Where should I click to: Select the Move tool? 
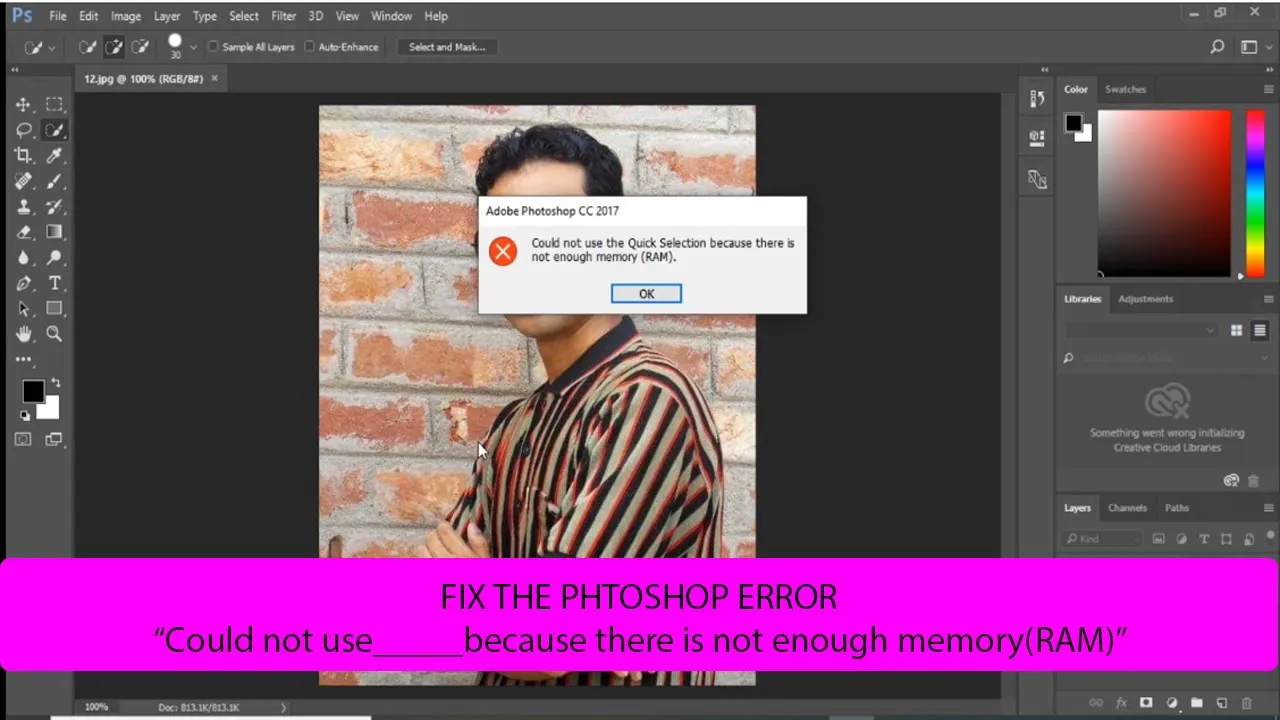(23, 104)
